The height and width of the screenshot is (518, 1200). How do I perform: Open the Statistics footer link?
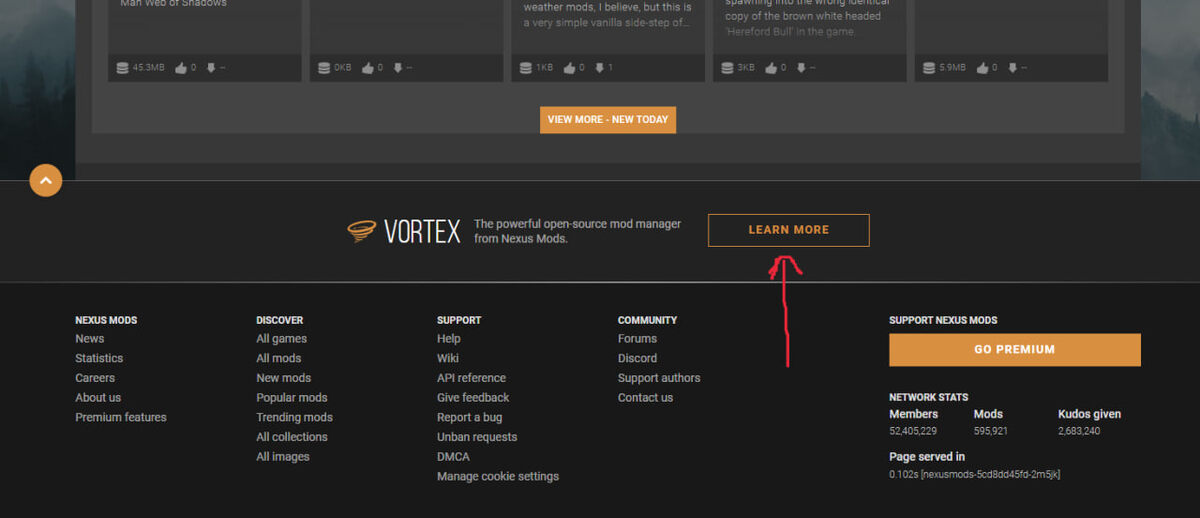99,358
